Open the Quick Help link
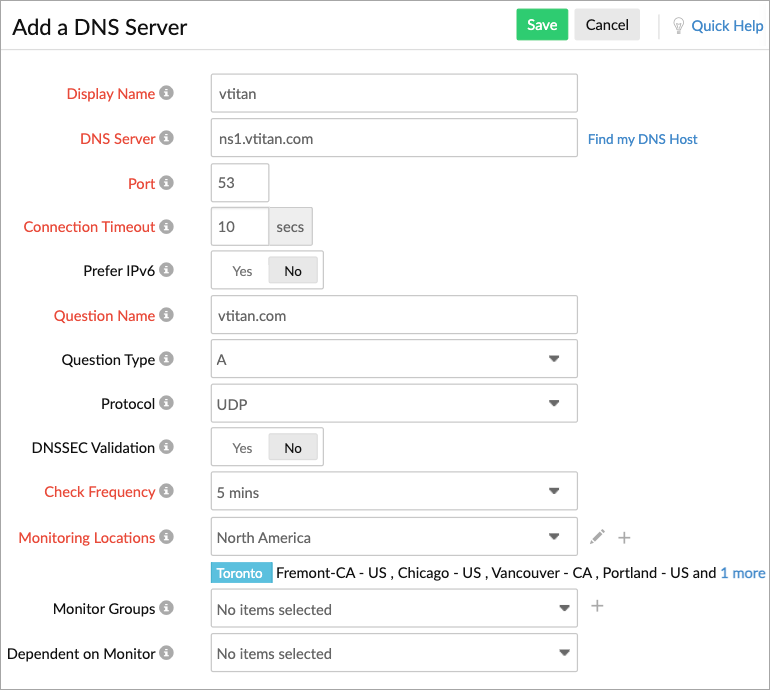The width and height of the screenshot is (770, 690). pyautogui.click(x=727, y=26)
